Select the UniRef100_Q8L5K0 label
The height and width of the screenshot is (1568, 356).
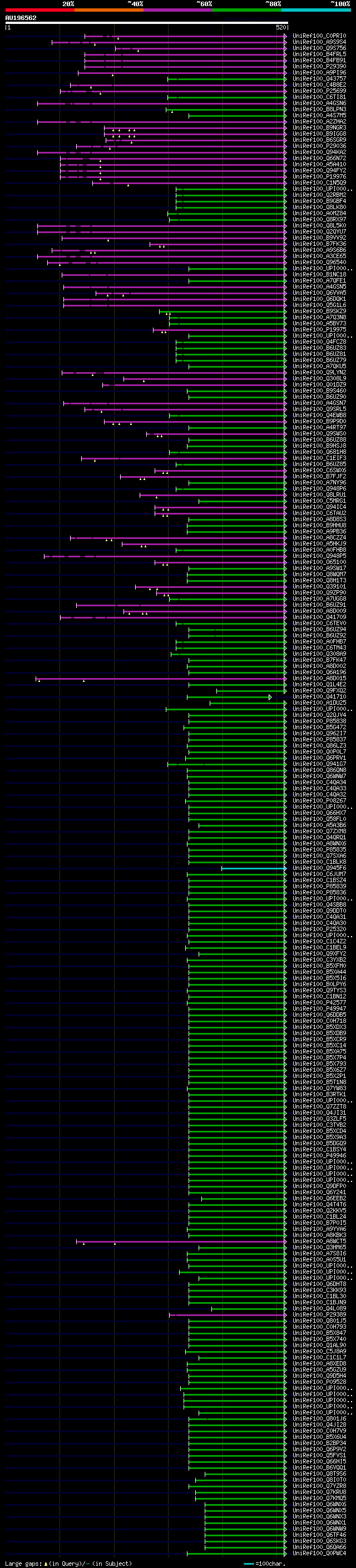click(x=319, y=225)
